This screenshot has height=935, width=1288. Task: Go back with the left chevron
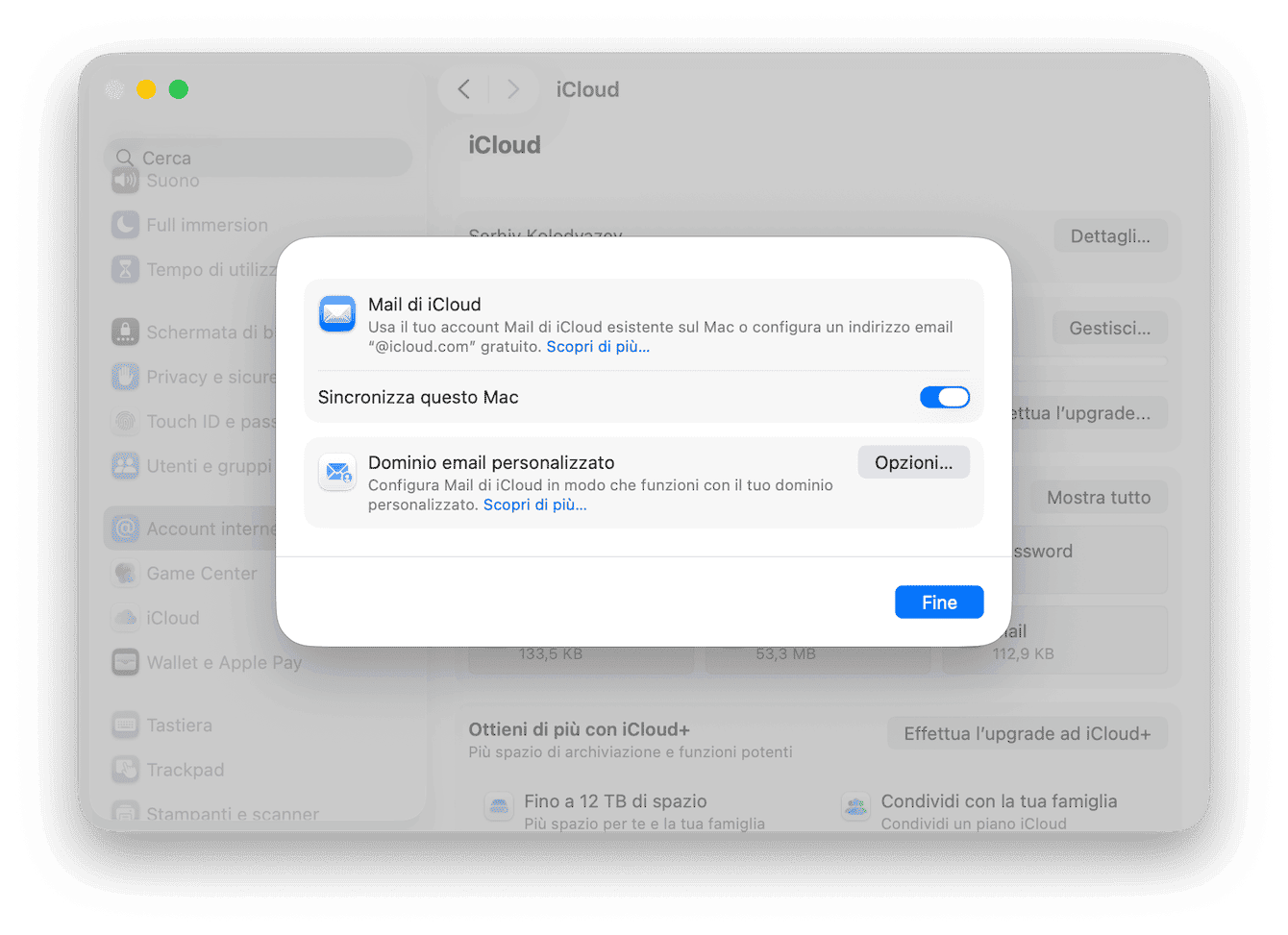464,89
